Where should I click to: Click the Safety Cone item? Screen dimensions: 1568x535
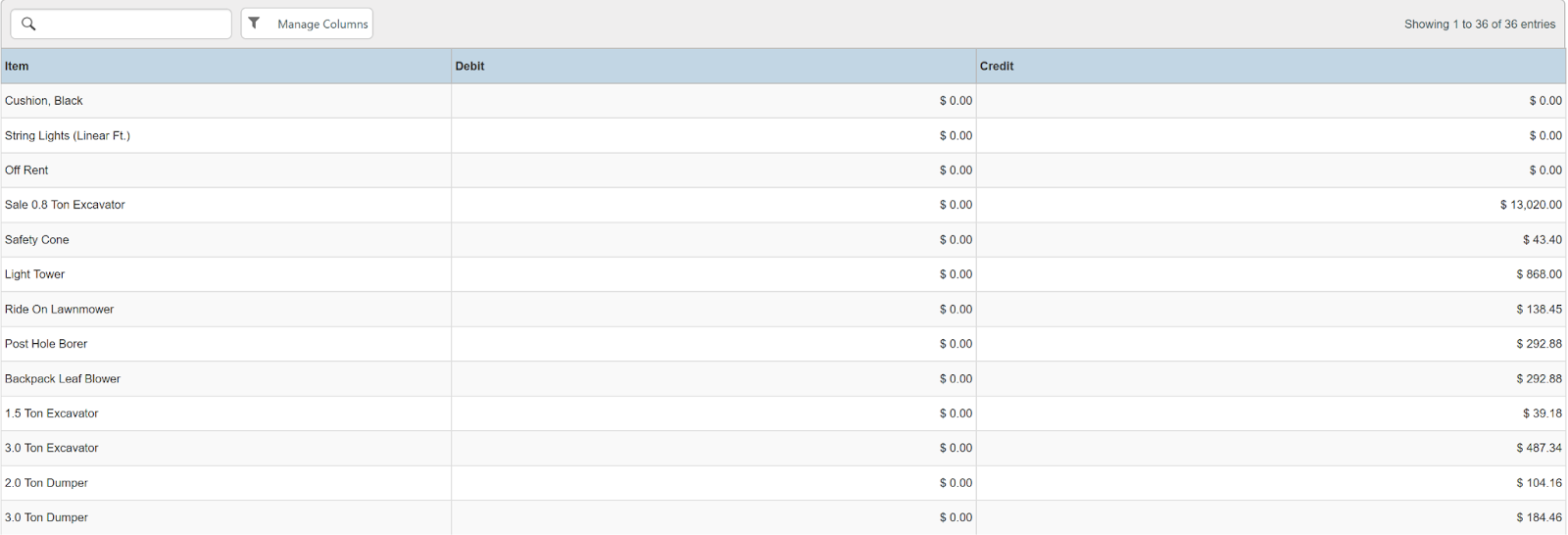(x=37, y=240)
